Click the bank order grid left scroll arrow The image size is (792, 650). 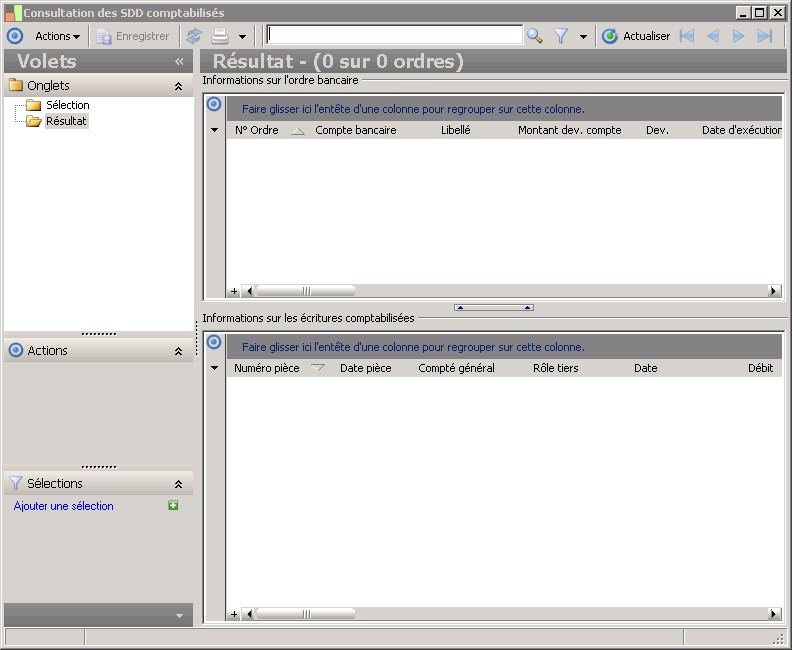(x=249, y=291)
